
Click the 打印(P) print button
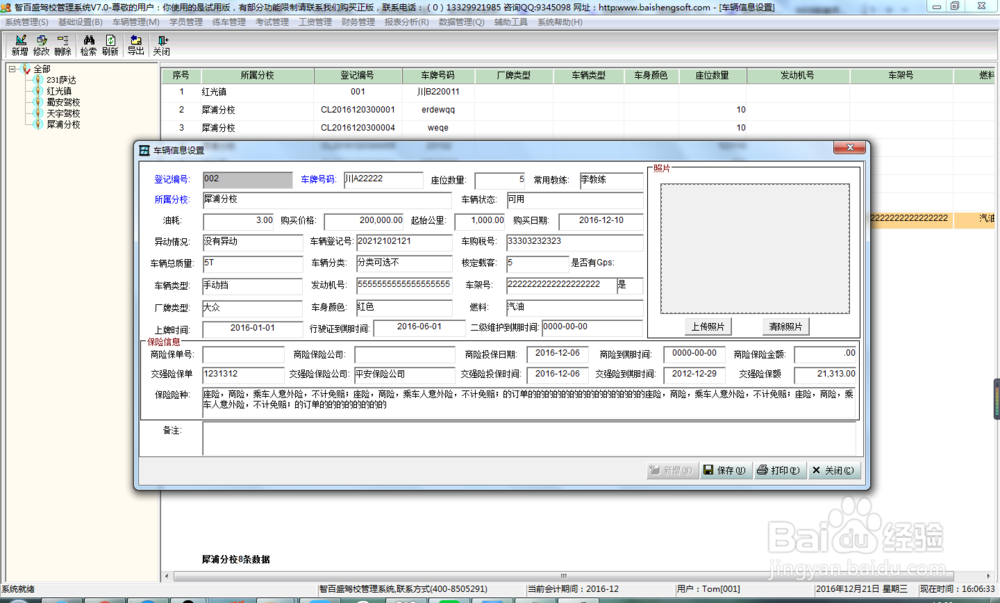point(779,470)
